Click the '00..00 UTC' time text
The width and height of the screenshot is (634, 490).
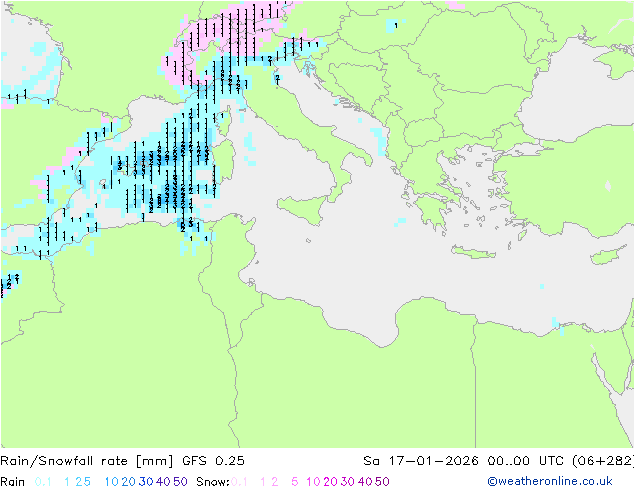point(528,461)
